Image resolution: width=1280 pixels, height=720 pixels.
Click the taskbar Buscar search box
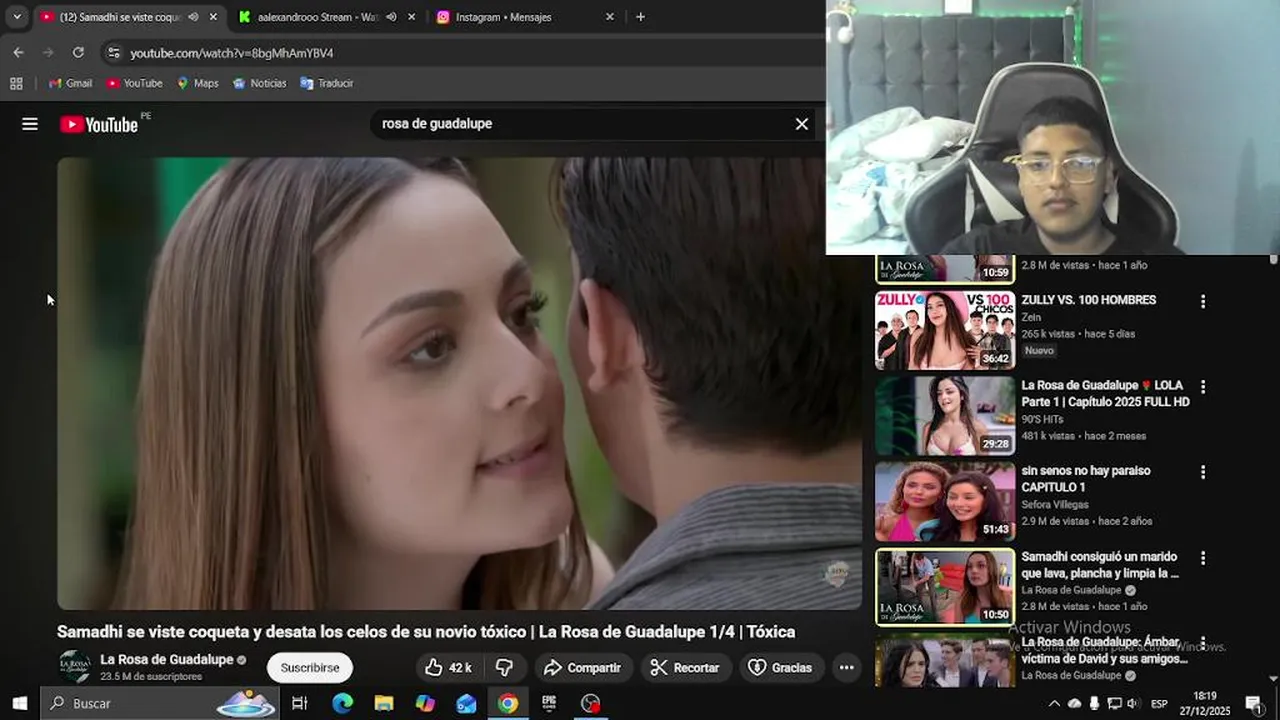(160, 703)
